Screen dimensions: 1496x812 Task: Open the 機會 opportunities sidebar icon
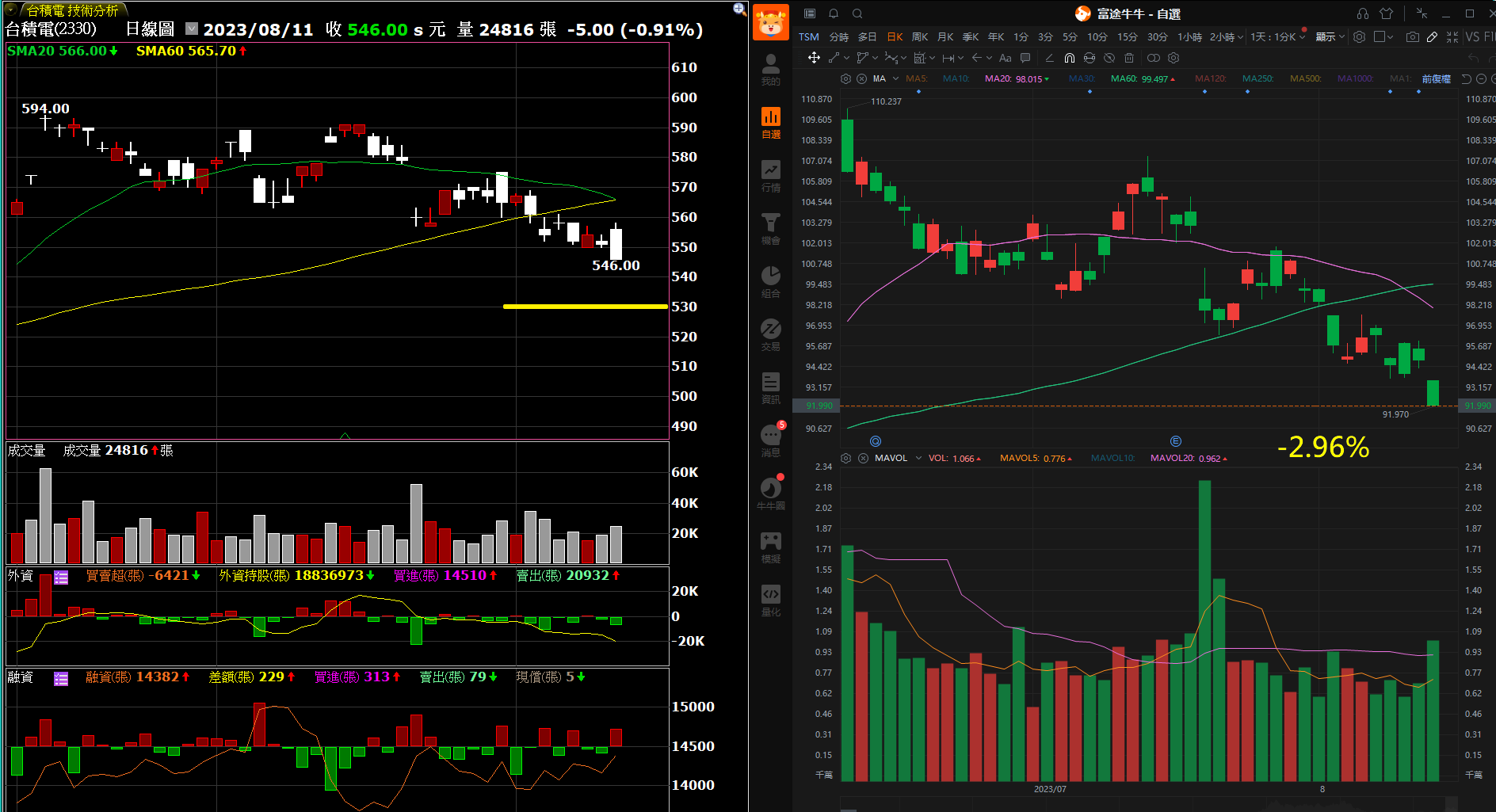pos(770,229)
